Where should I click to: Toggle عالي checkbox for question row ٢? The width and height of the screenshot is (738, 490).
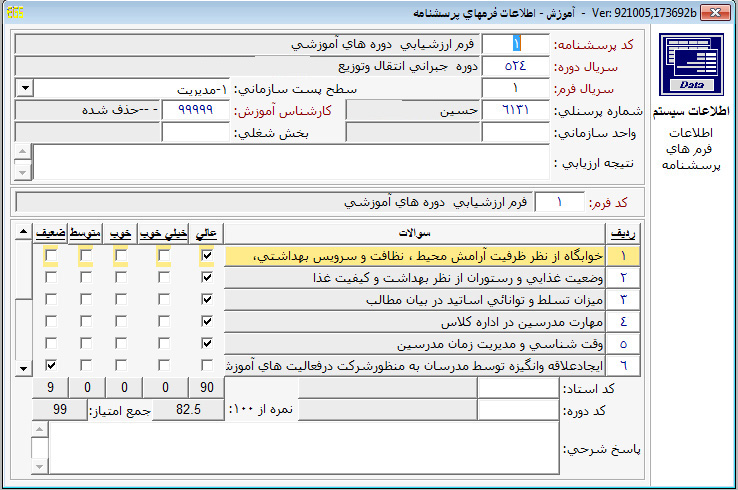click(x=207, y=277)
